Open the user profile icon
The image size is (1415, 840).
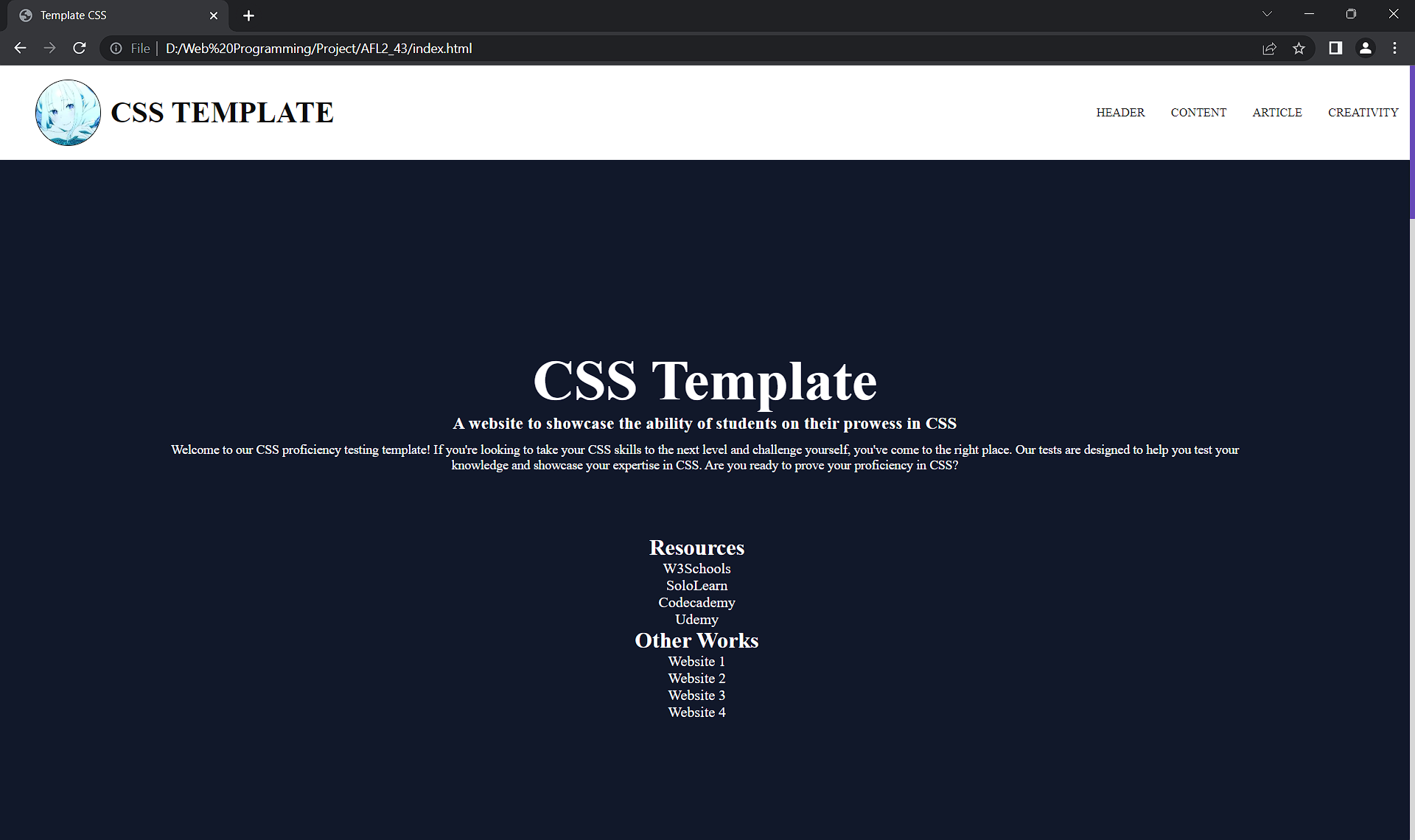tap(1365, 48)
